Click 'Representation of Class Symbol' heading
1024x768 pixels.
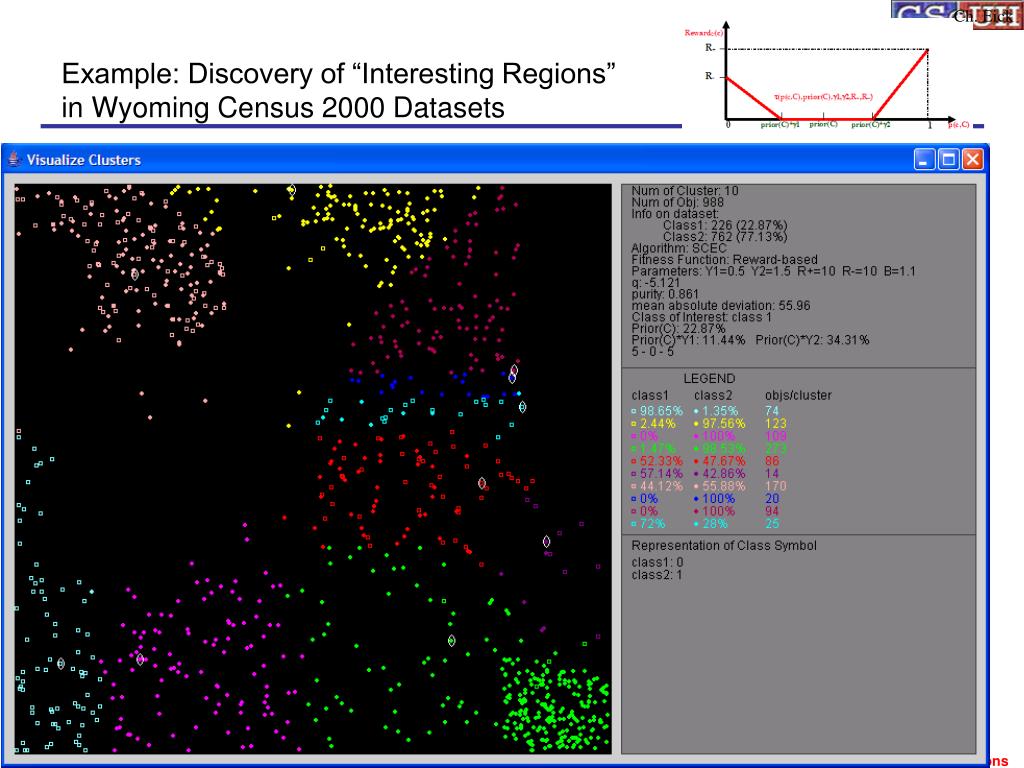tap(724, 545)
